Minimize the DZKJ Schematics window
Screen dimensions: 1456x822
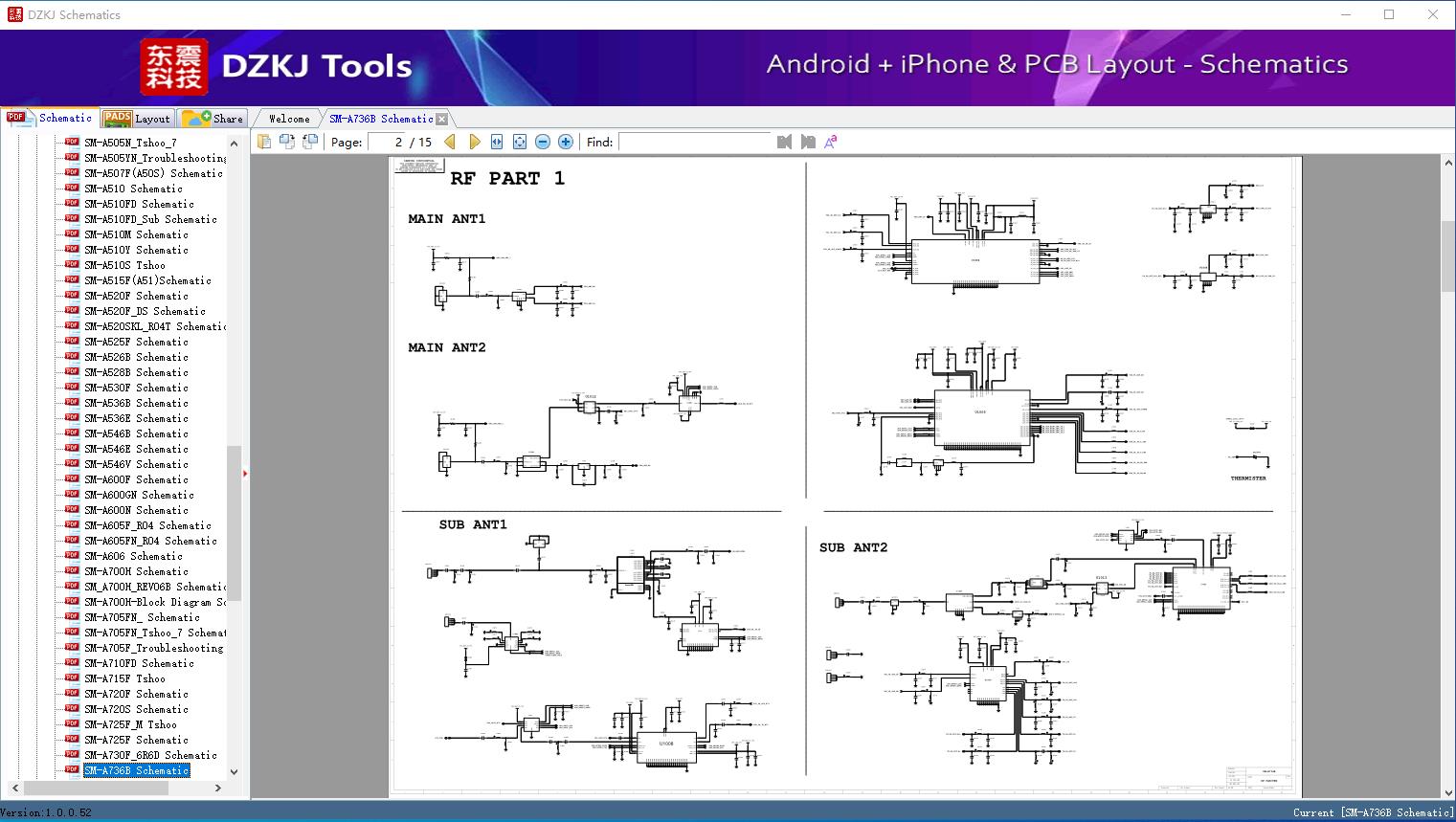pyautogui.click(x=1345, y=14)
